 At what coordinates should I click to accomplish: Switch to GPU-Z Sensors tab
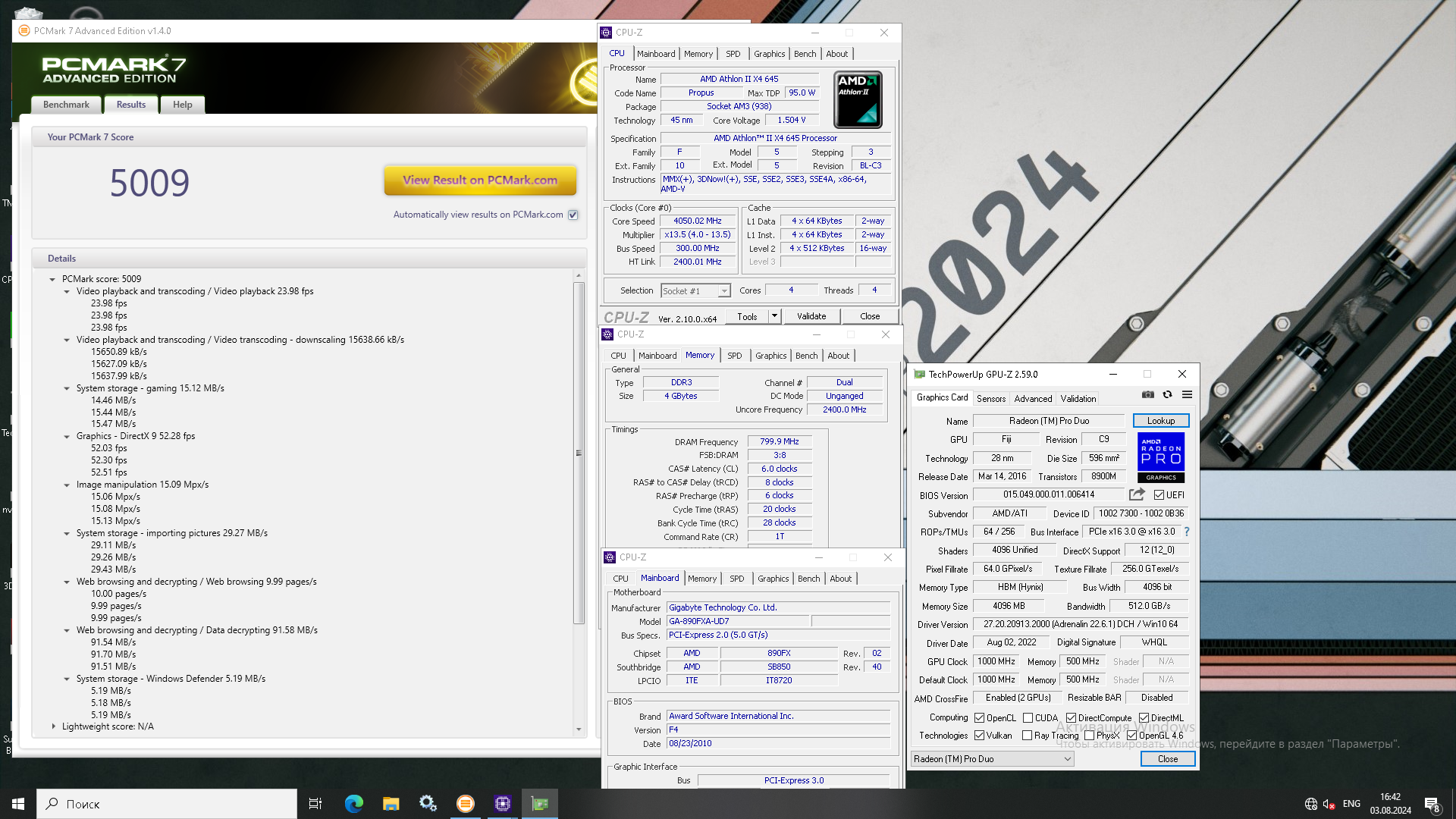pos(991,399)
